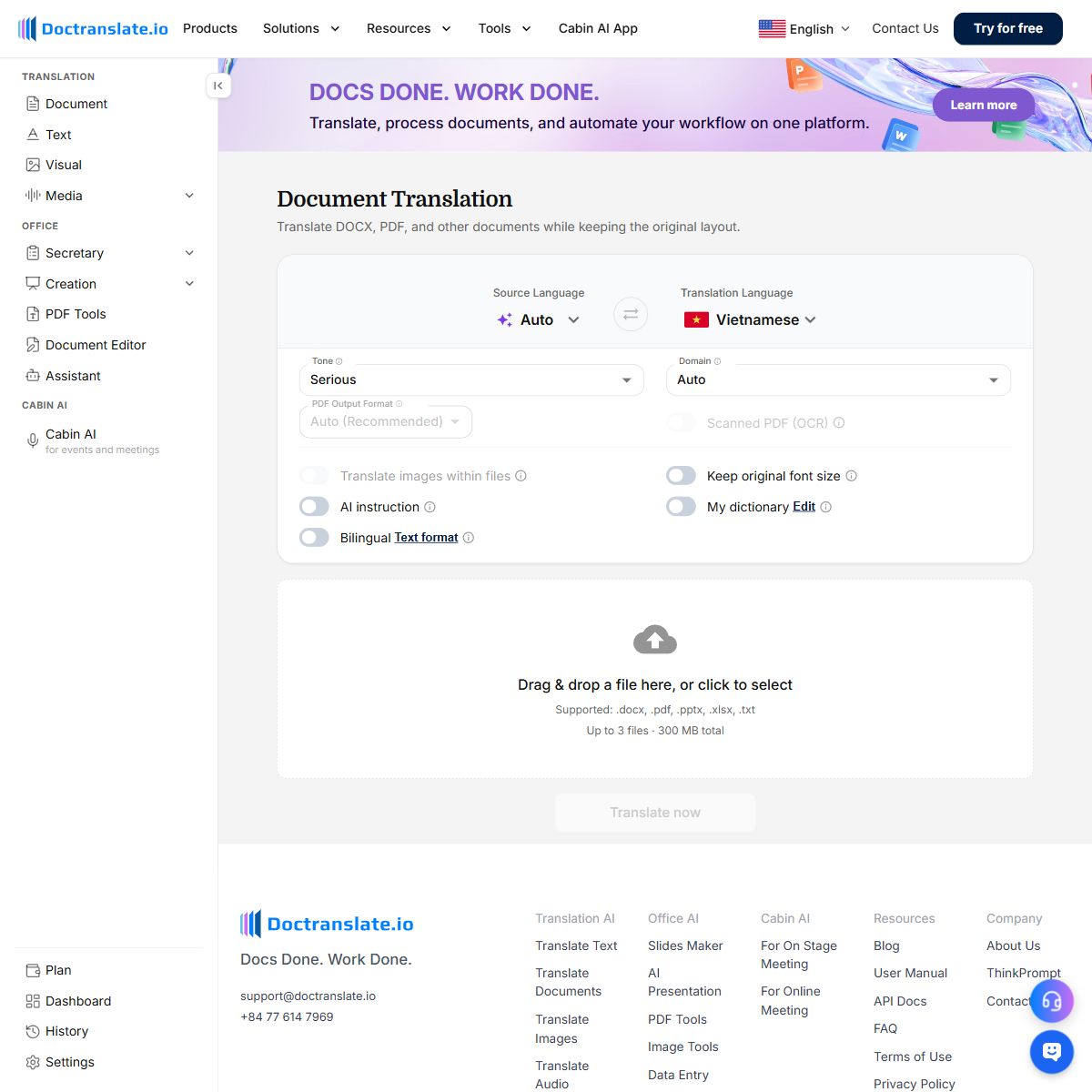Click the US flag language icon
The image size is (1092, 1092).
click(772, 28)
